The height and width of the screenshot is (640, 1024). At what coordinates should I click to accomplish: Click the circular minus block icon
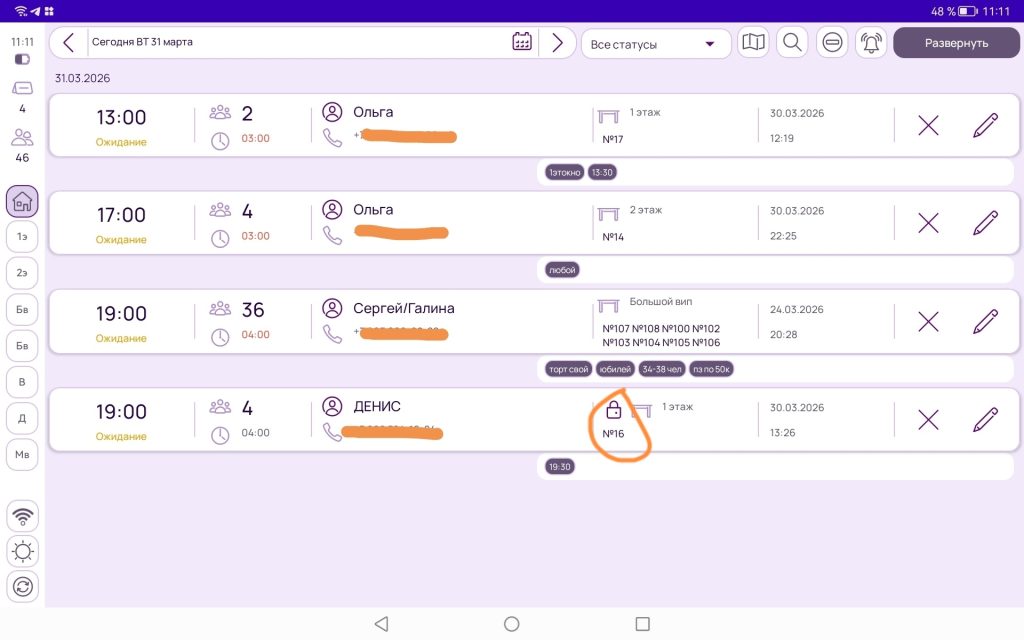tap(831, 43)
